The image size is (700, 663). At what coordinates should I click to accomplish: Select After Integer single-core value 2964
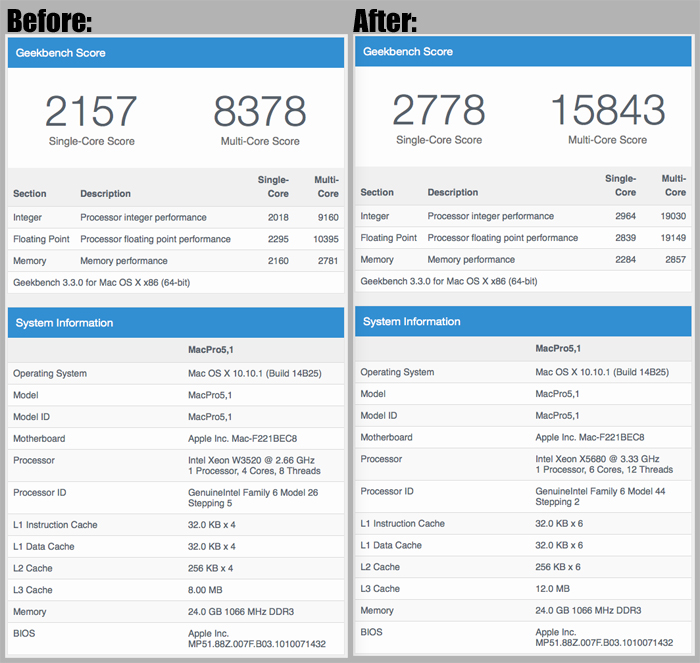(625, 216)
